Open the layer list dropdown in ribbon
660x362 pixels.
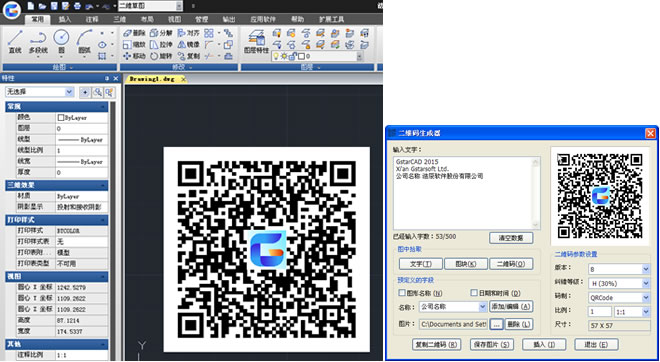(x=359, y=56)
